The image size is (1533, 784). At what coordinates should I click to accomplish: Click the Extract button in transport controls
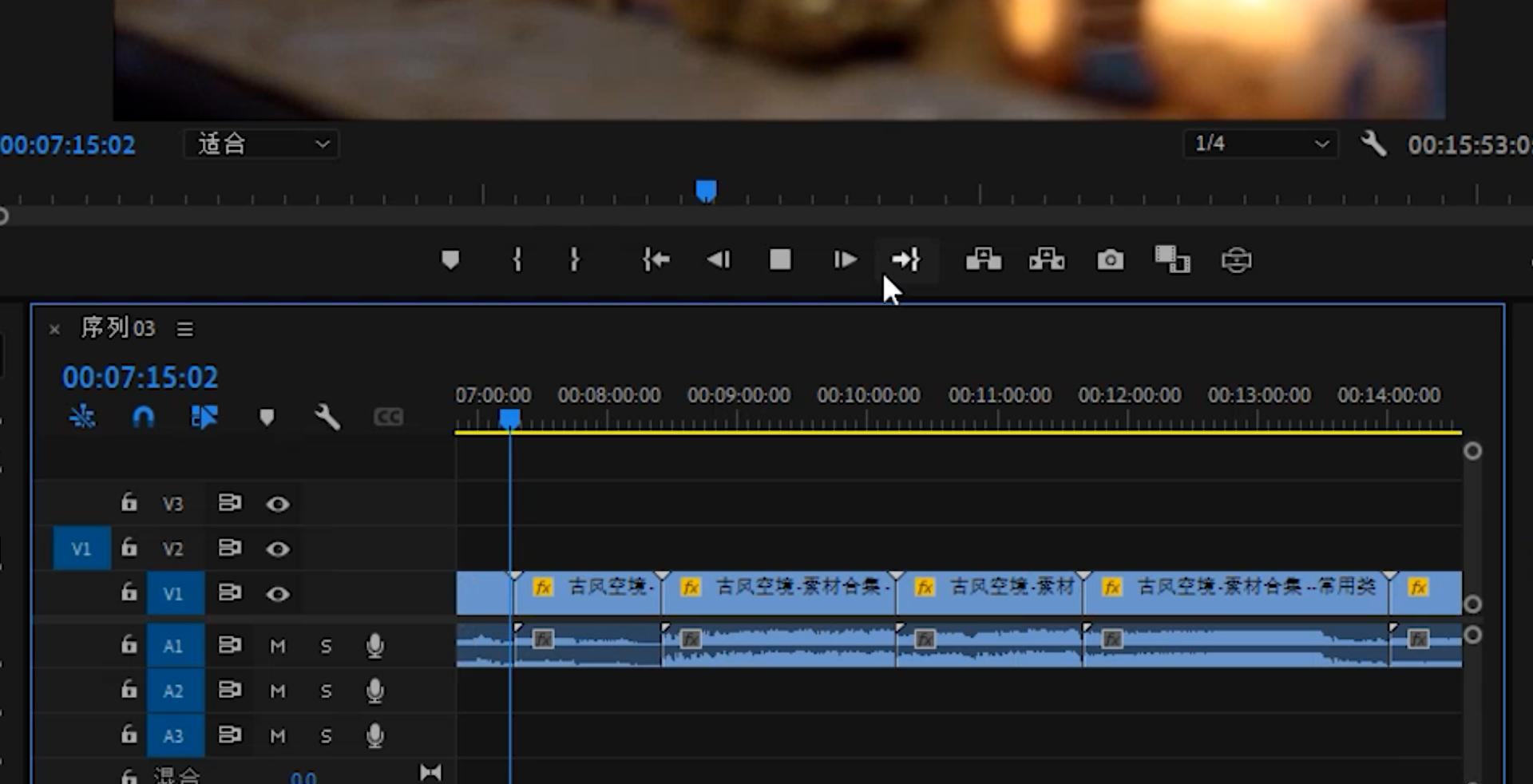(x=1046, y=260)
